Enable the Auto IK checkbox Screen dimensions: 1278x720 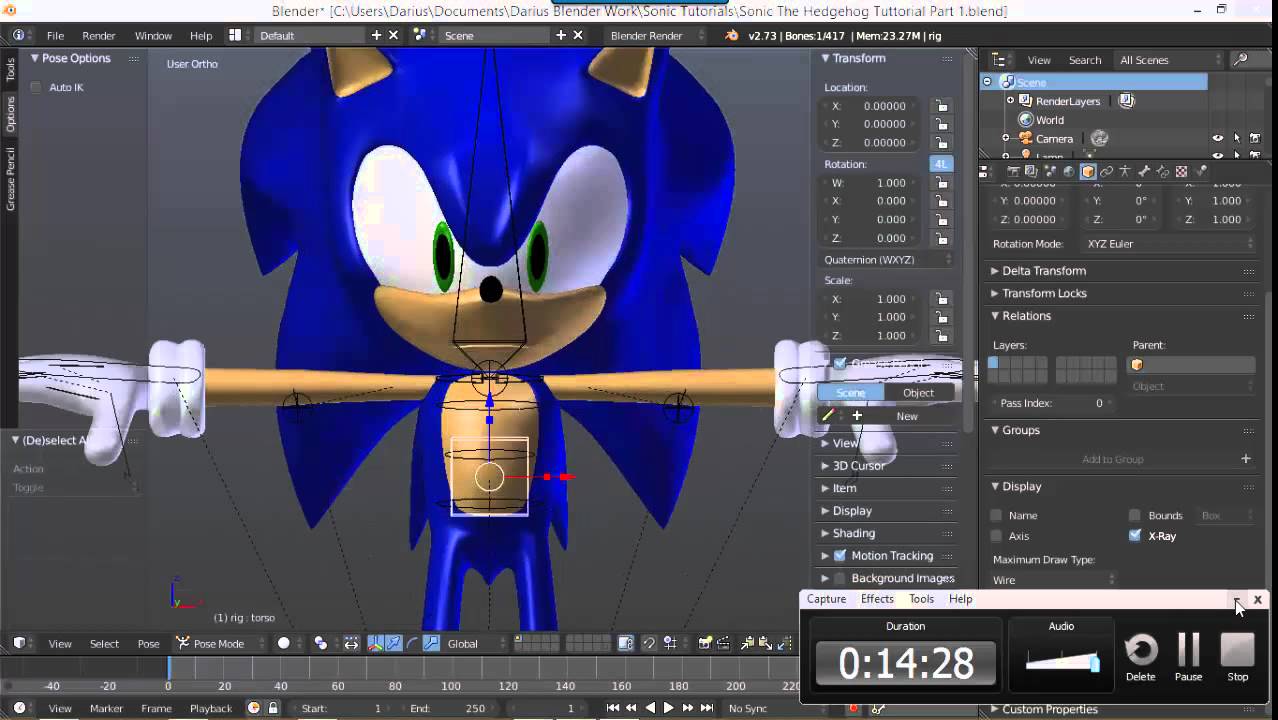[36, 87]
